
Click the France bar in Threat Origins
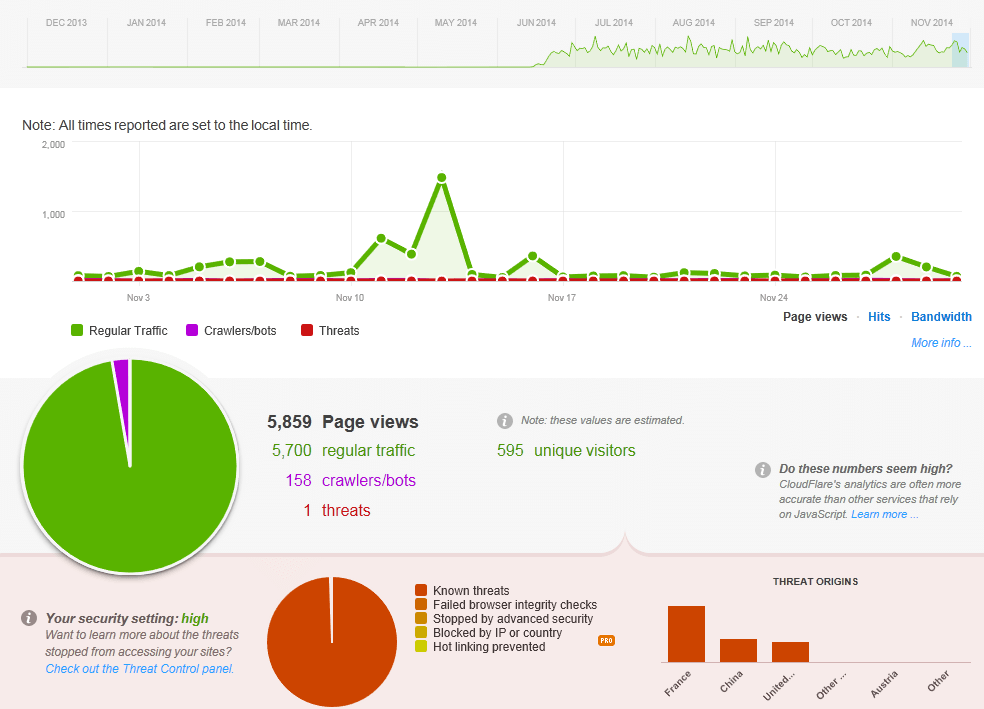(x=687, y=634)
